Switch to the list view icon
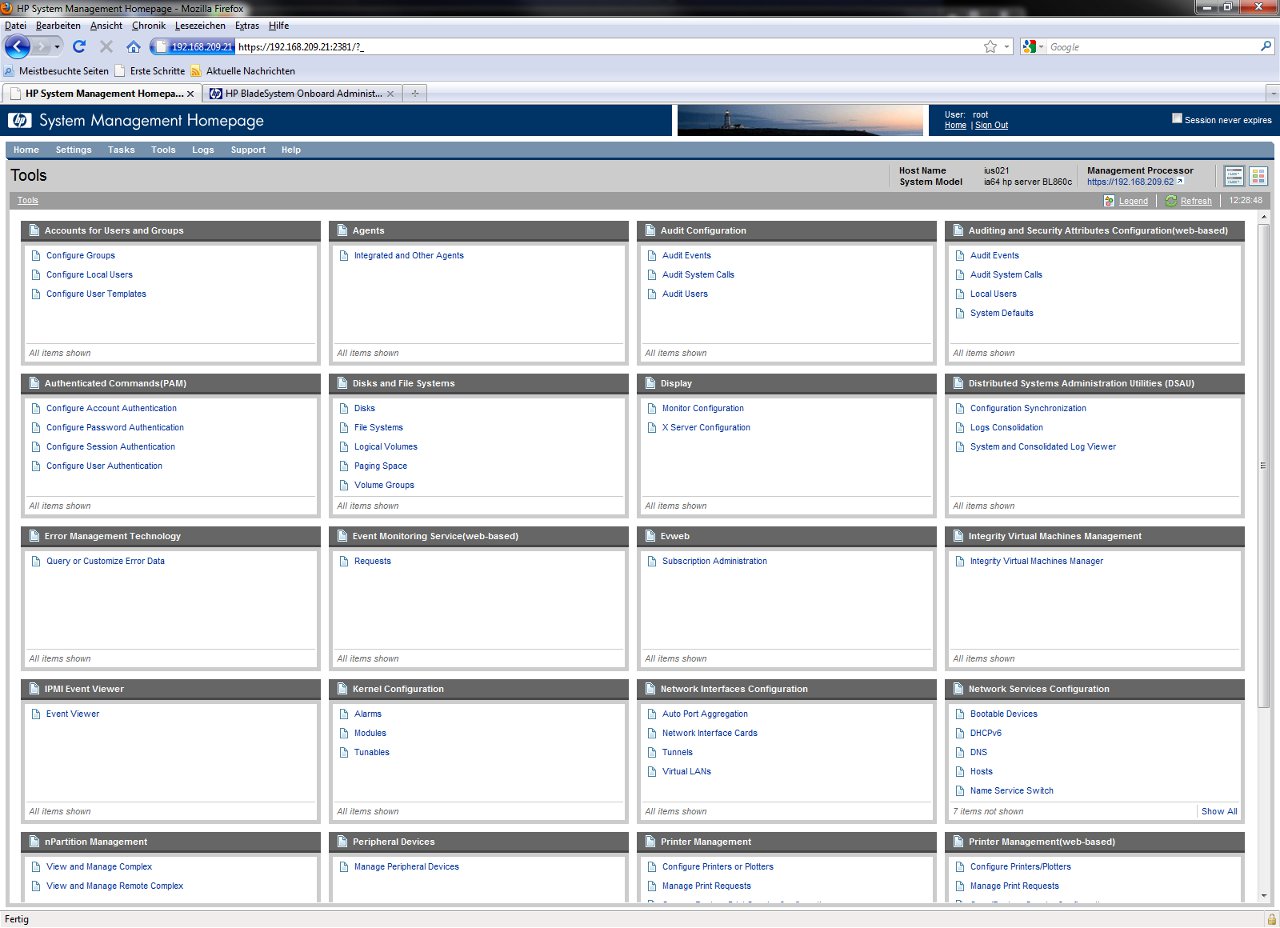 [1234, 176]
